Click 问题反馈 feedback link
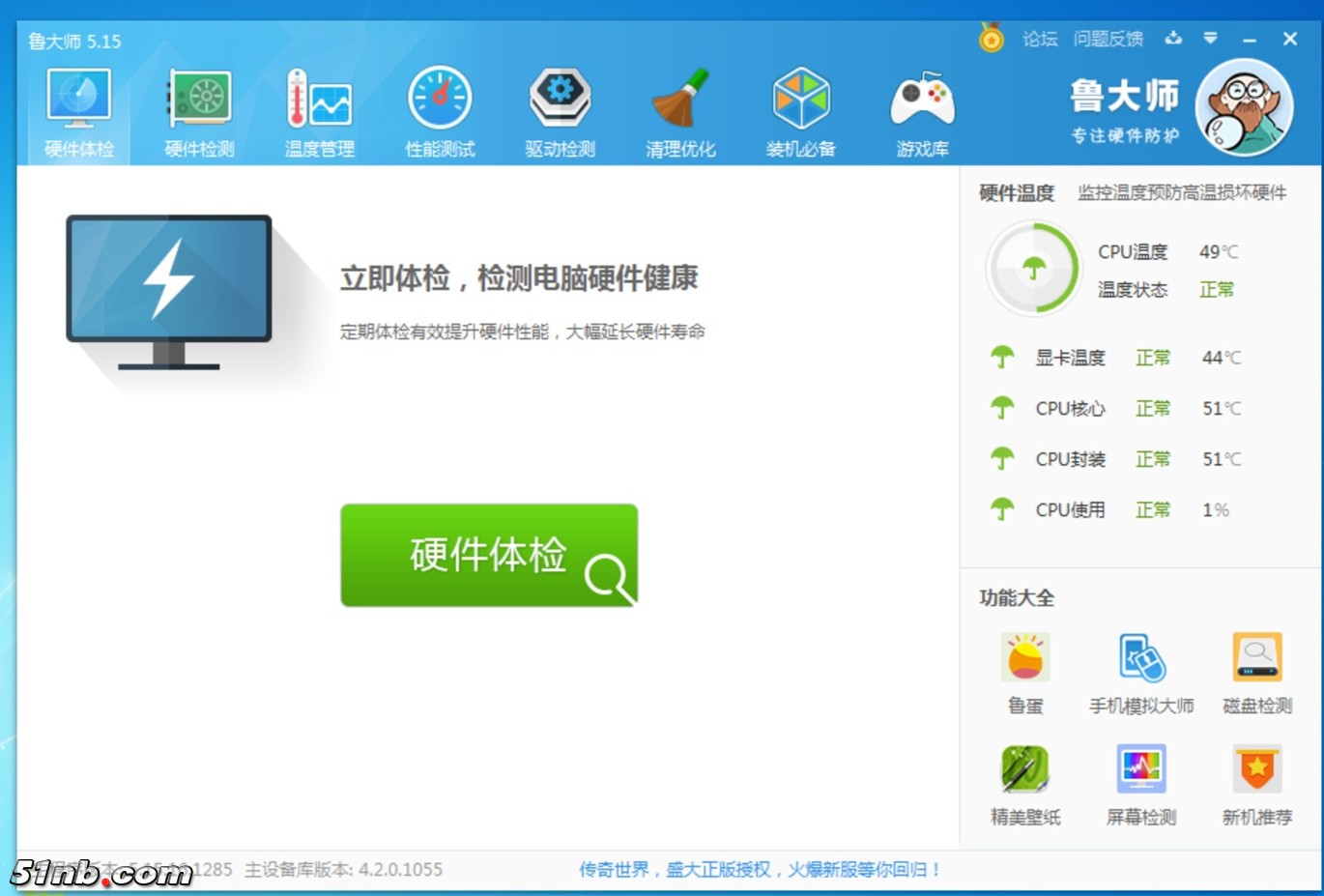Screen dimensions: 1324x896 [1108, 40]
